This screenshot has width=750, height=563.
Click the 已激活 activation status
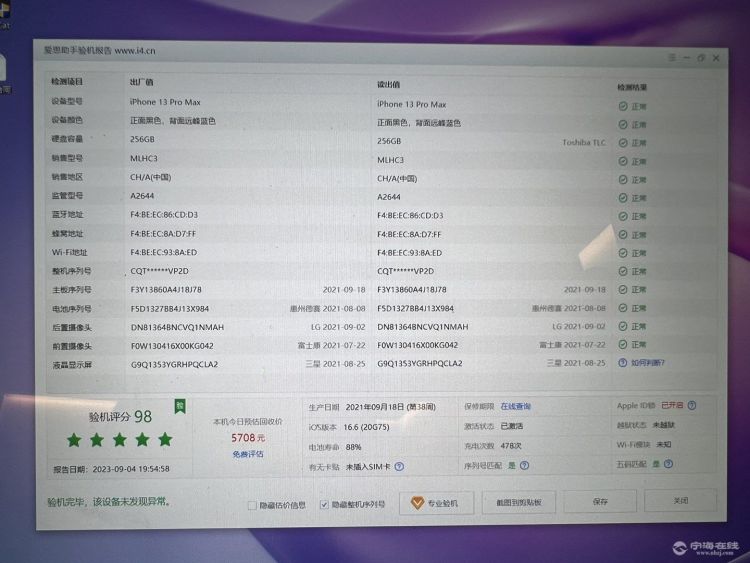point(512,426)
